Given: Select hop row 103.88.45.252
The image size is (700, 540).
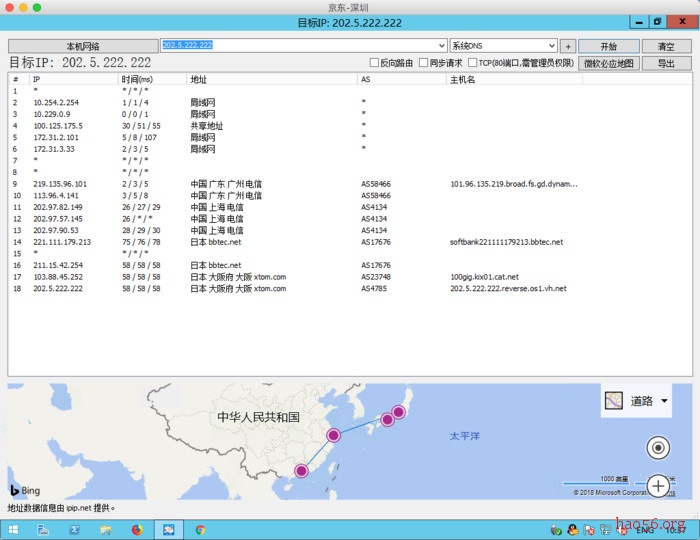Looking at the screenshot, I should pyautogui.click(x=350, y=277).
